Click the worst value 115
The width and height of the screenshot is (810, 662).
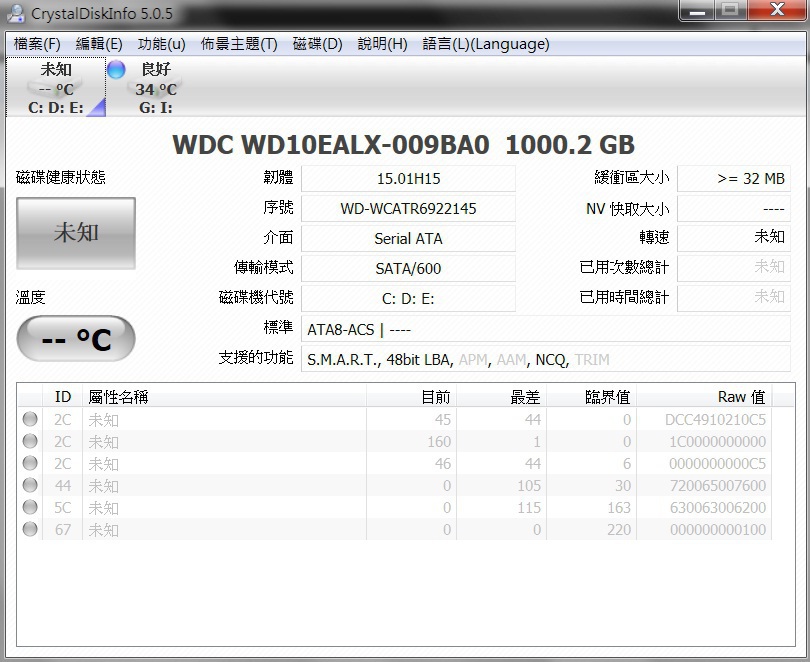click(529, 508)
